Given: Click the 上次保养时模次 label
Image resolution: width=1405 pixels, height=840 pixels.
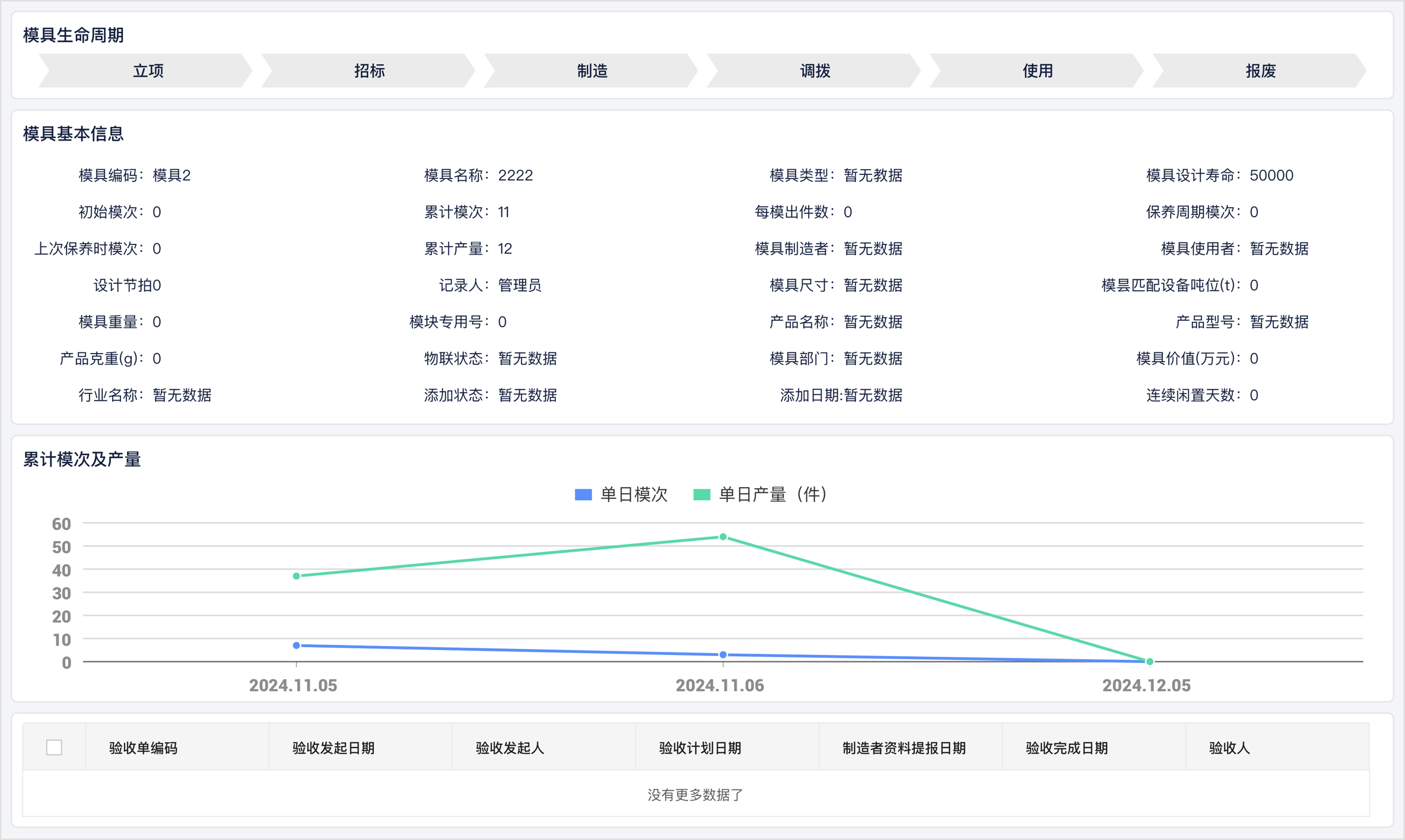Looking at the screenshot, I should coord(90,249).
